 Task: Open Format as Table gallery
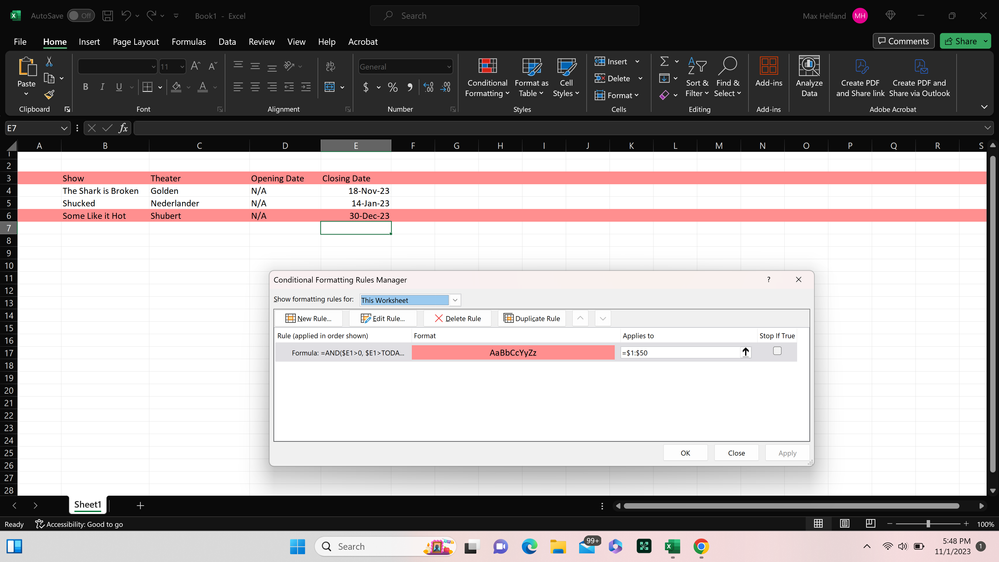pos(531,78)
